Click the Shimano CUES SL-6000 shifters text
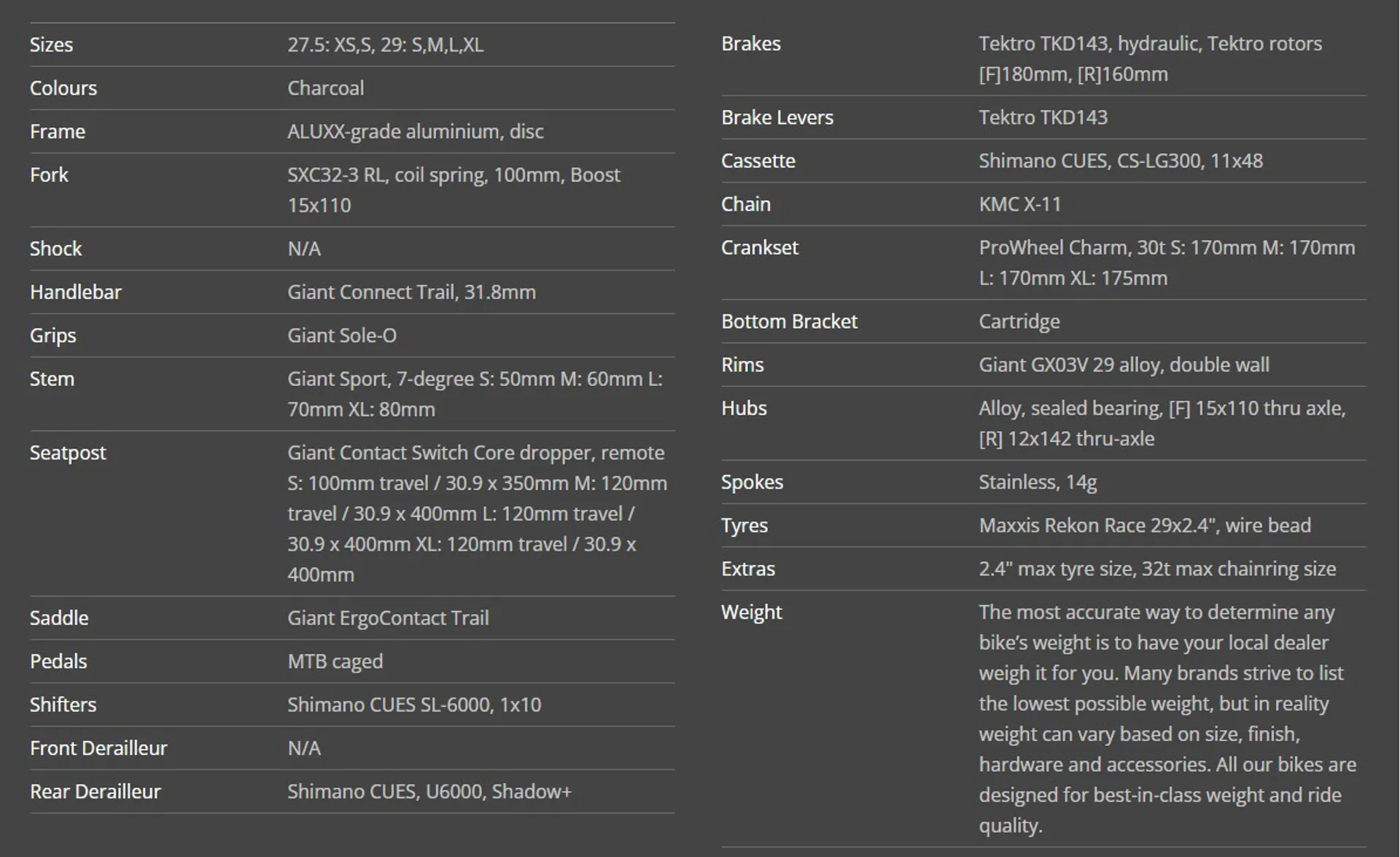1400x857 pixels. [414, 705]
